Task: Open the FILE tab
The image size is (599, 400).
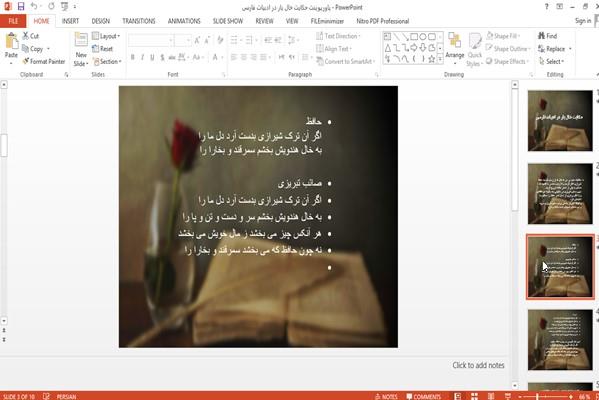Action: click(x=13, y=21)
